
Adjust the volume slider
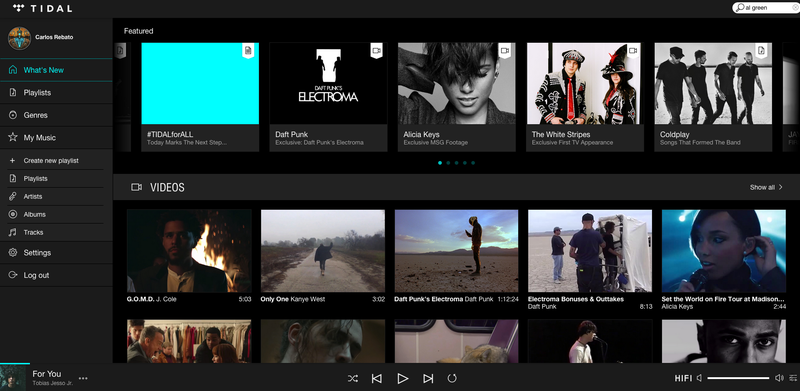point(738,378)
